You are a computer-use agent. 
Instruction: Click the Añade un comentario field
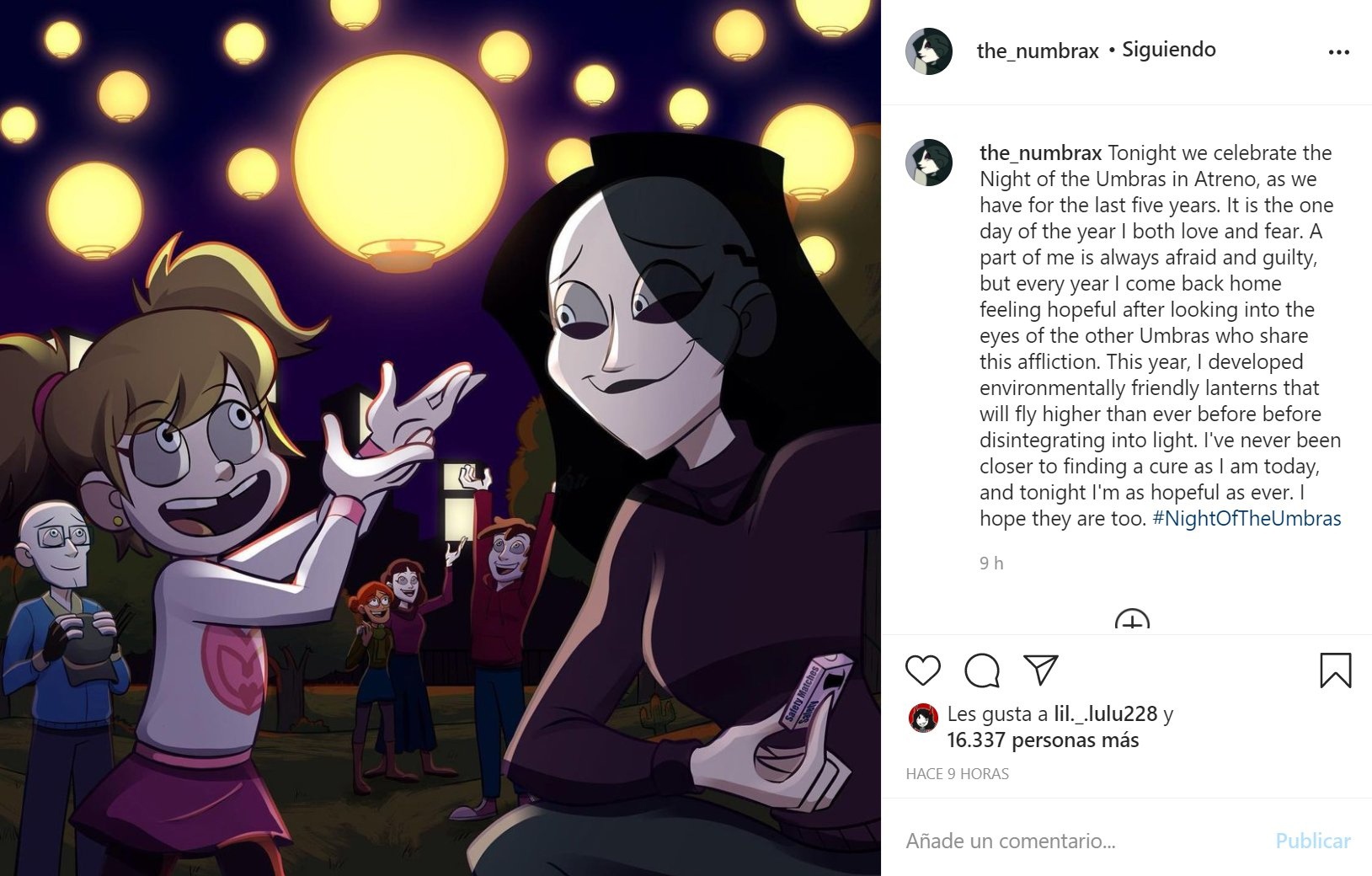pos(1082,841)
